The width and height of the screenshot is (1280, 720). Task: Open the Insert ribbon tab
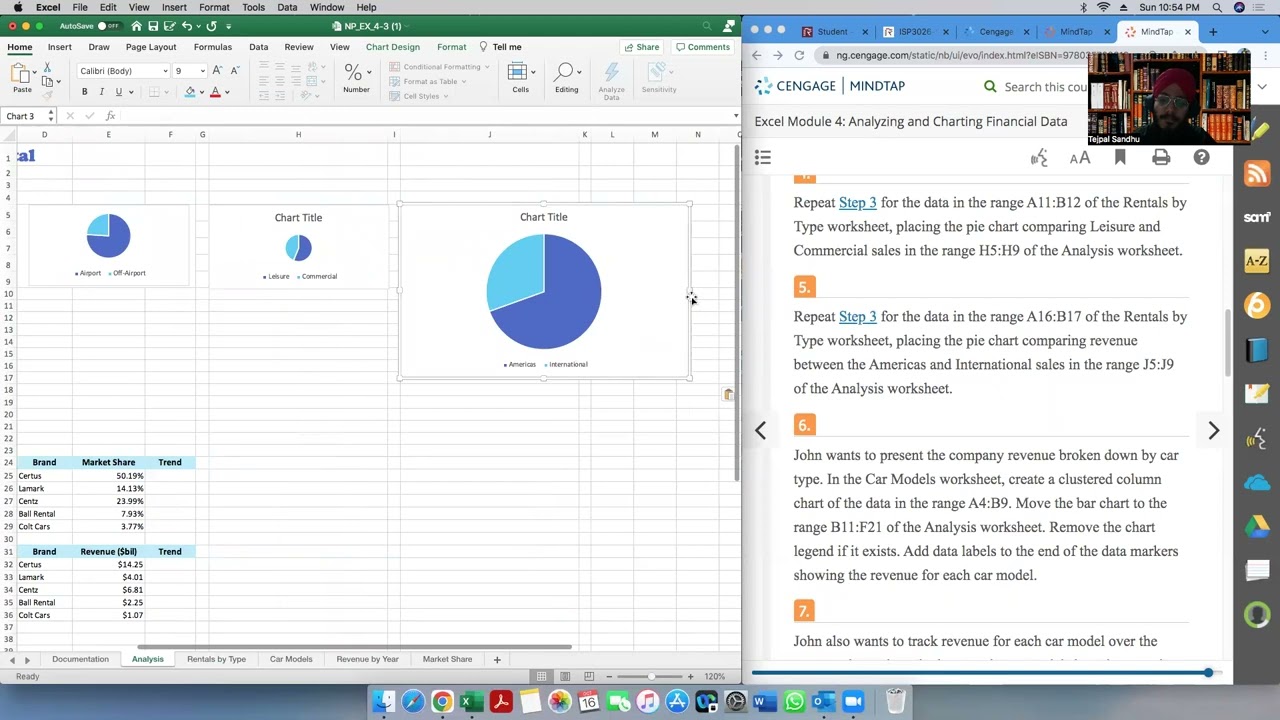tap(59, 47)
